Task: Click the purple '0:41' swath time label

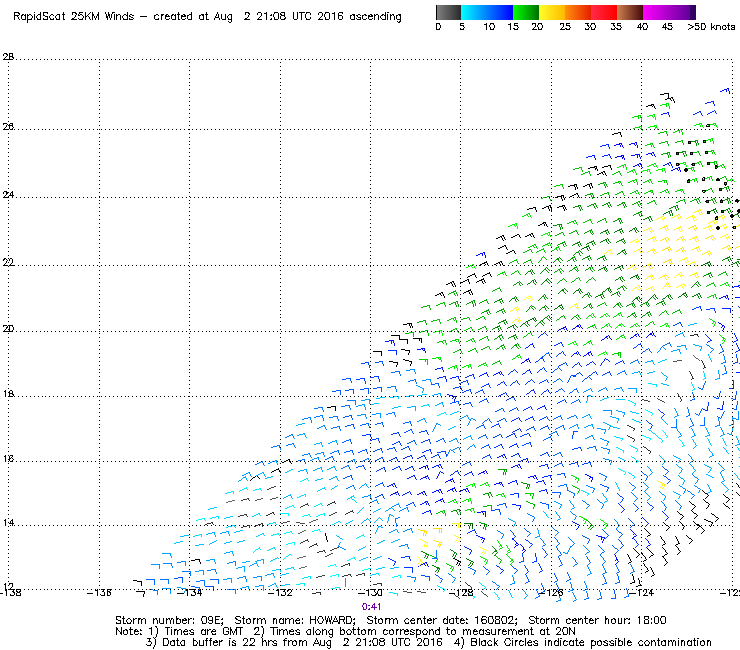Action: [x=371, y=607]
